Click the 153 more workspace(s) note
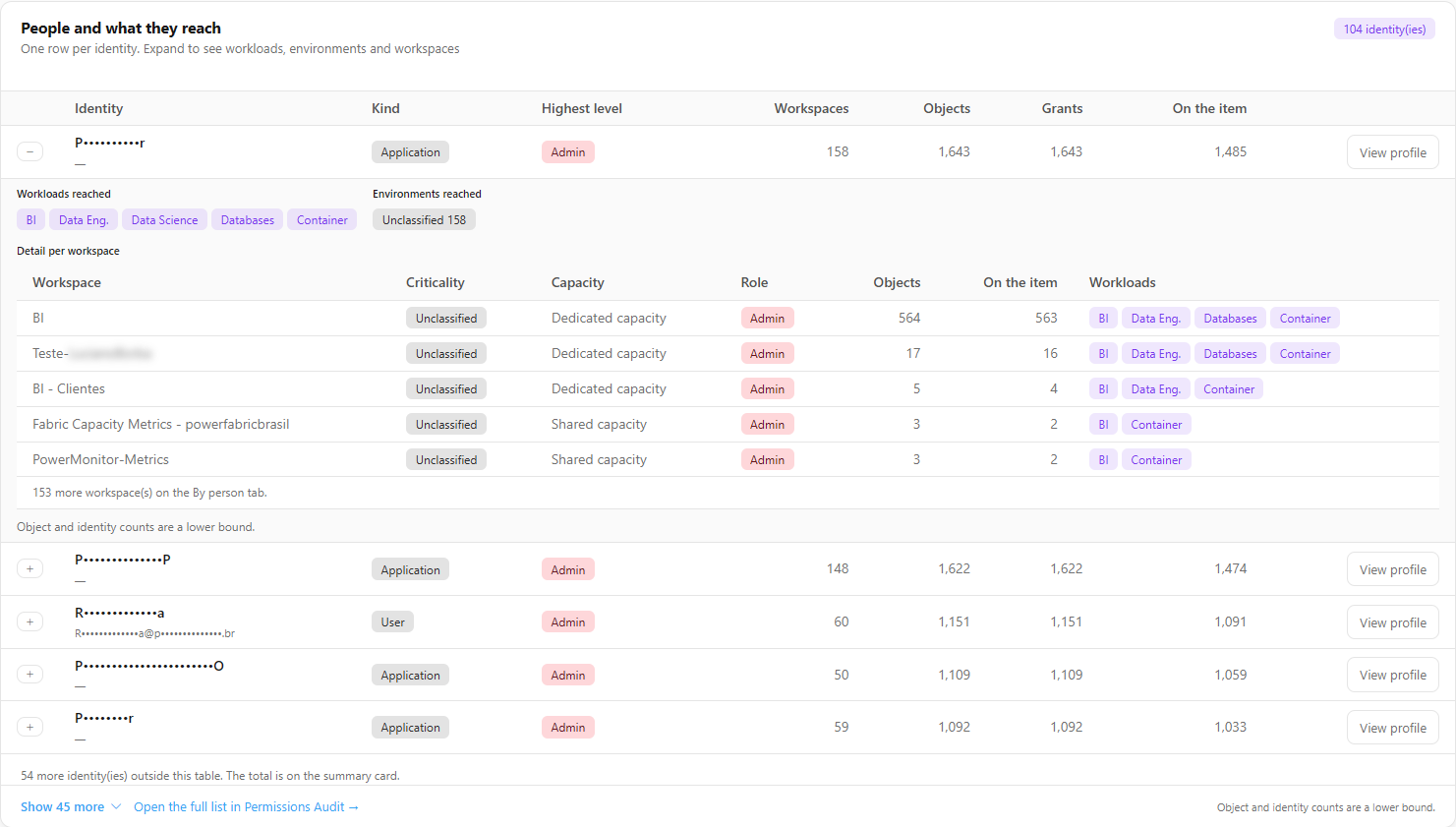The image size is (1456, 828). tap(149, 493)
